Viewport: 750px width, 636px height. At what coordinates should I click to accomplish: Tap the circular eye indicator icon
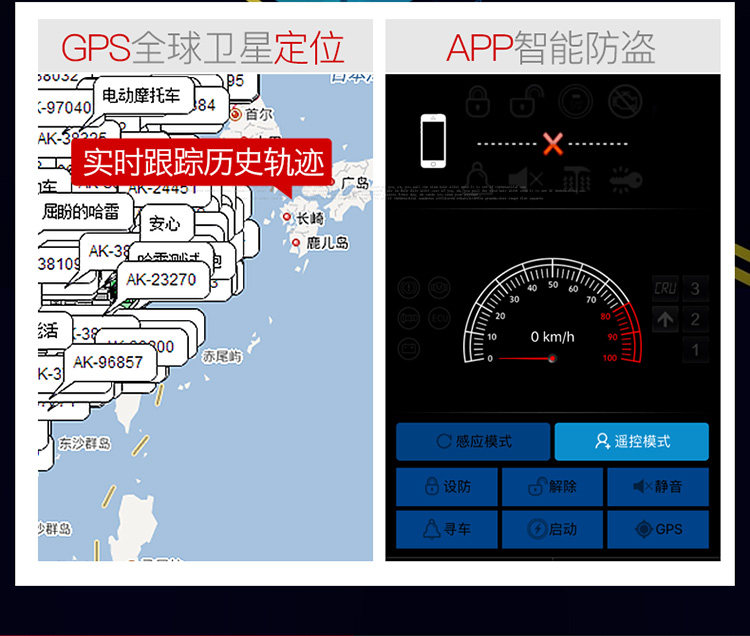439,287
